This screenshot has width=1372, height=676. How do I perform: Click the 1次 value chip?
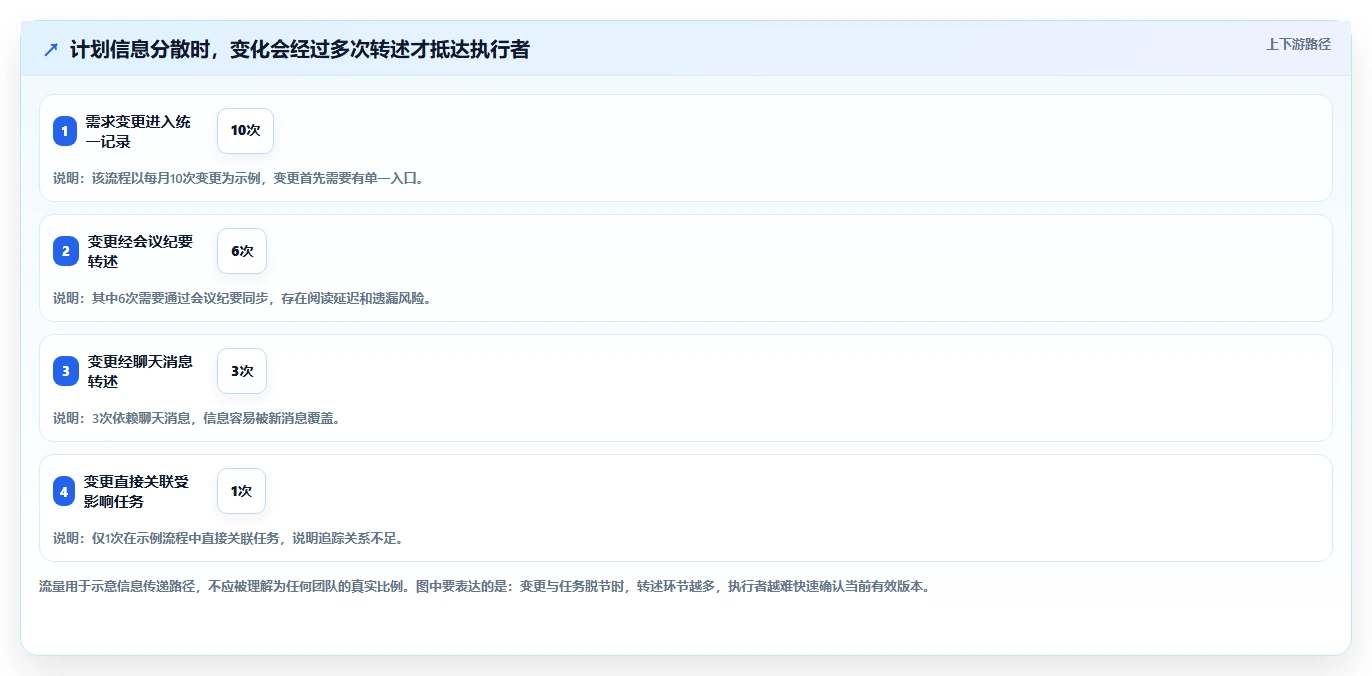(241, 491)
